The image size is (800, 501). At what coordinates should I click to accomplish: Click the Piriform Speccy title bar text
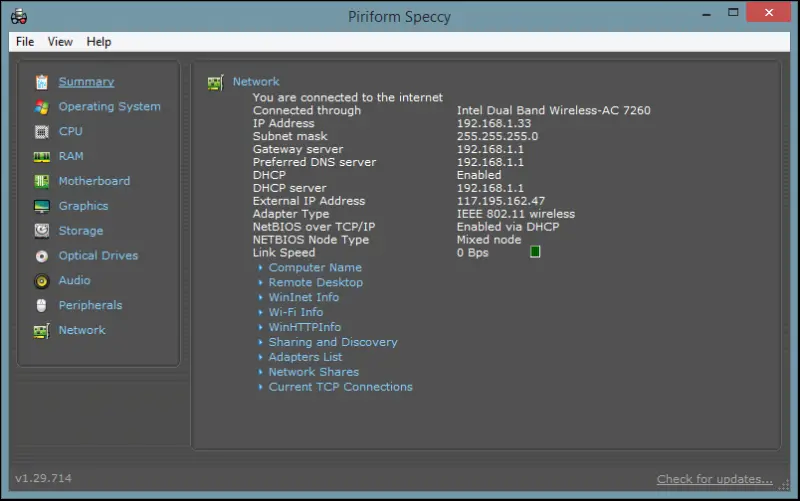click(399, 17)
